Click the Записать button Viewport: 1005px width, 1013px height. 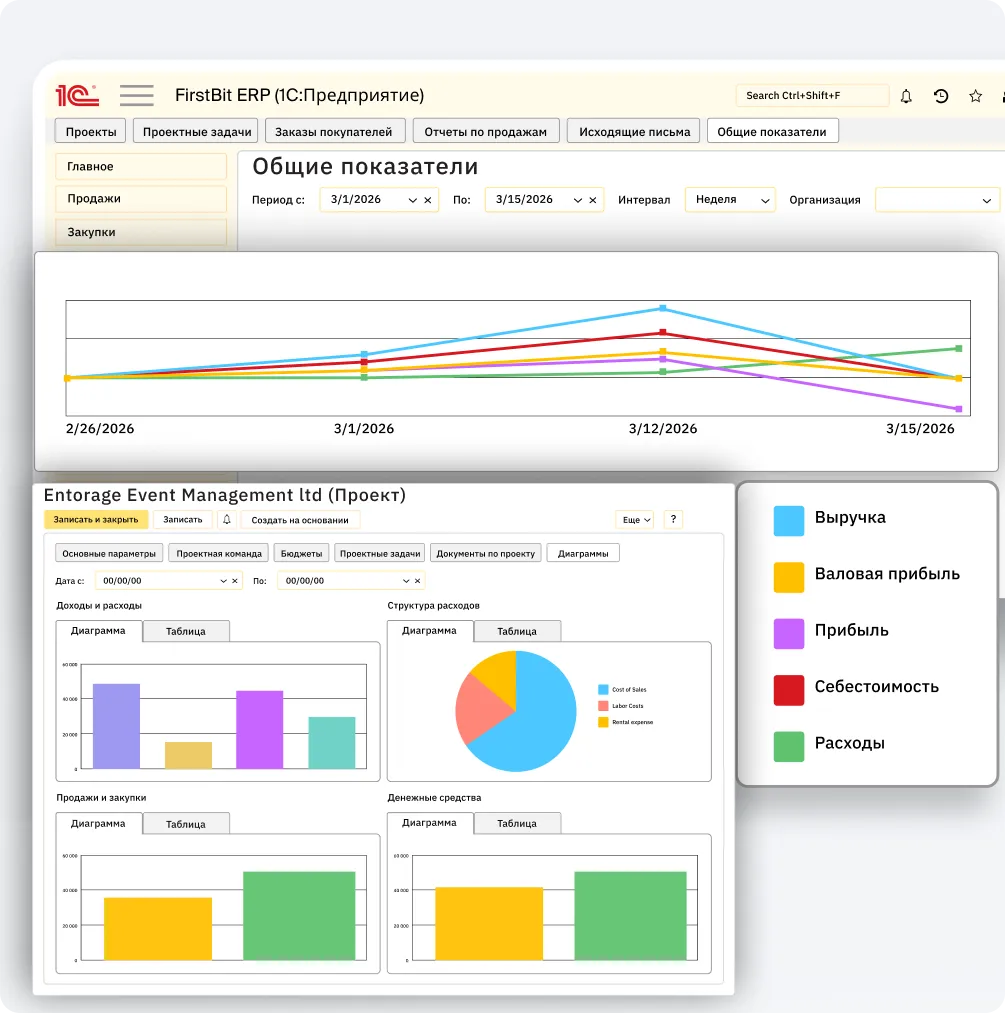(182, 519)
